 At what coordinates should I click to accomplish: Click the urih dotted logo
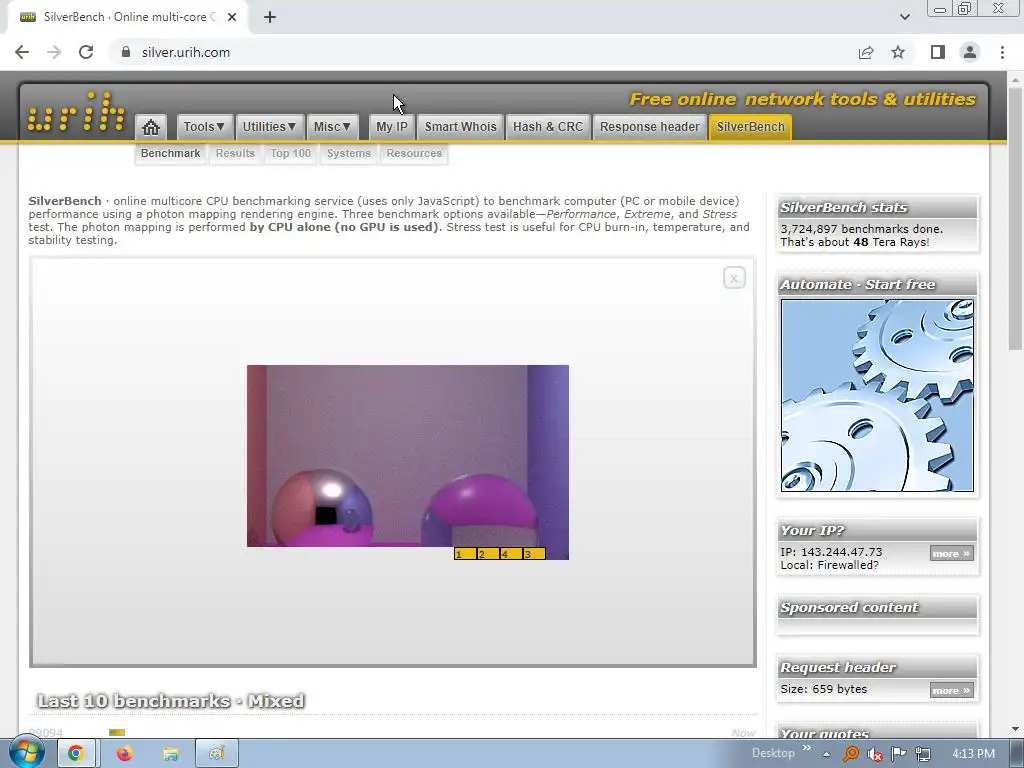pyautogui.click(x=76, y=112)
